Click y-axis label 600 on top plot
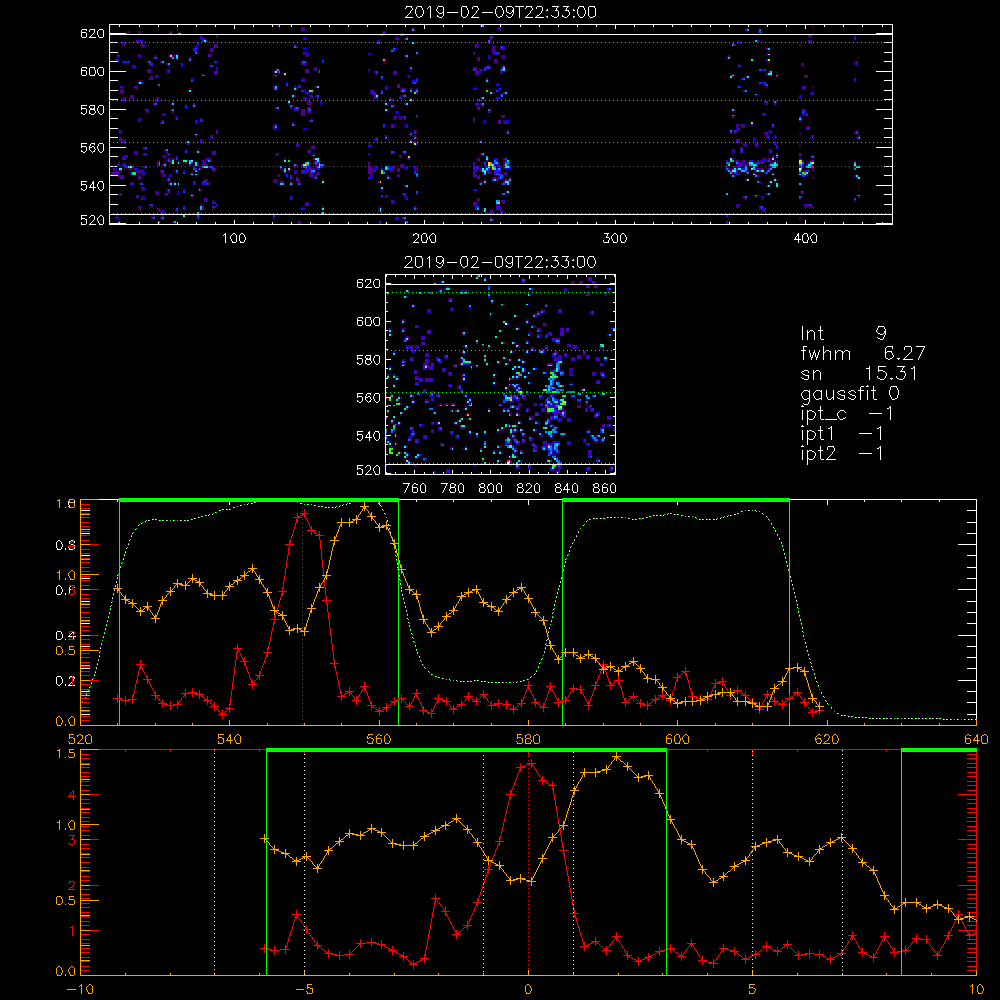 pyautogui.click(x=92, y=71)
